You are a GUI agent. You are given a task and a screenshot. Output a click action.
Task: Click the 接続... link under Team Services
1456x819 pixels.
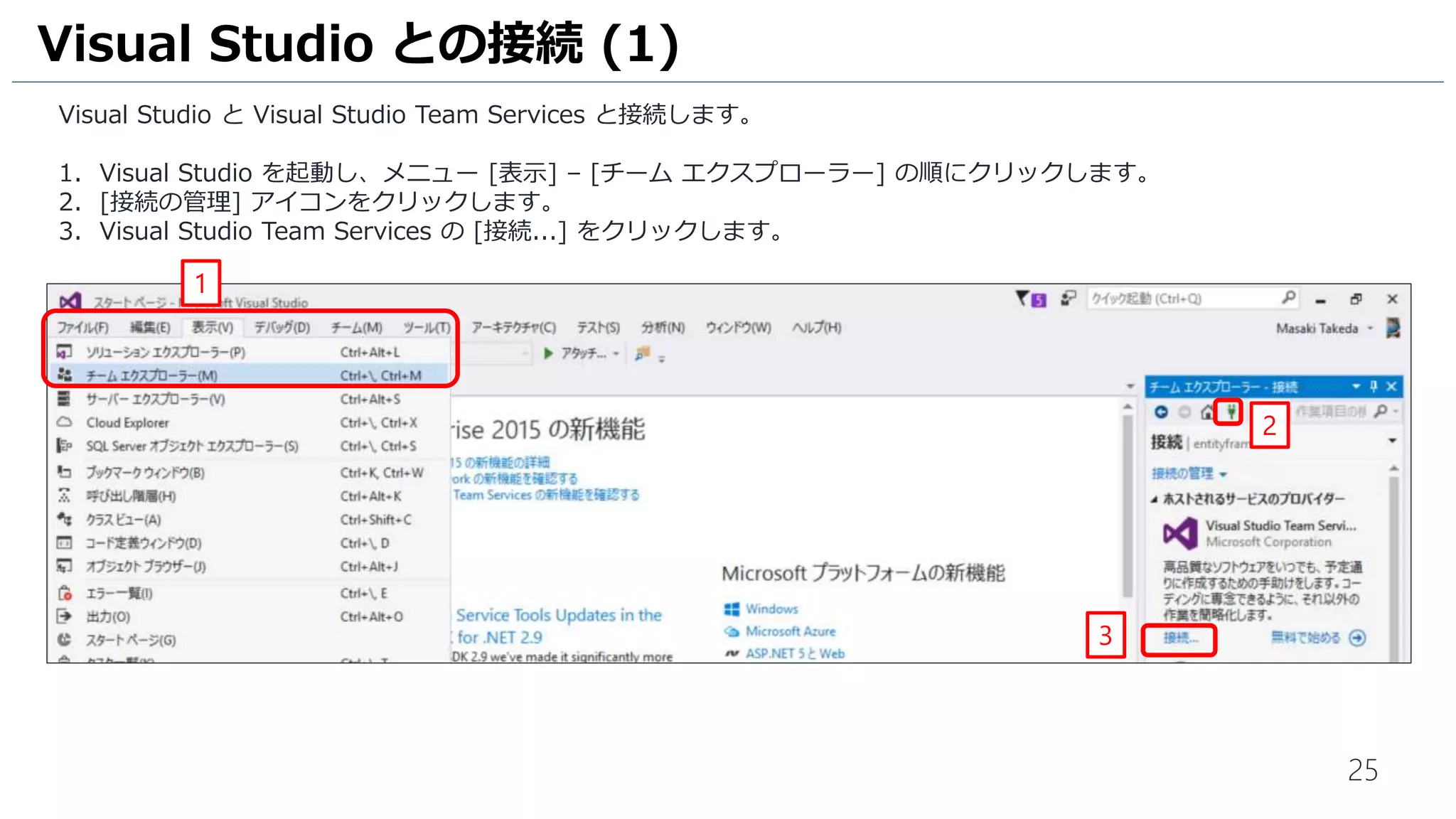1180,638
